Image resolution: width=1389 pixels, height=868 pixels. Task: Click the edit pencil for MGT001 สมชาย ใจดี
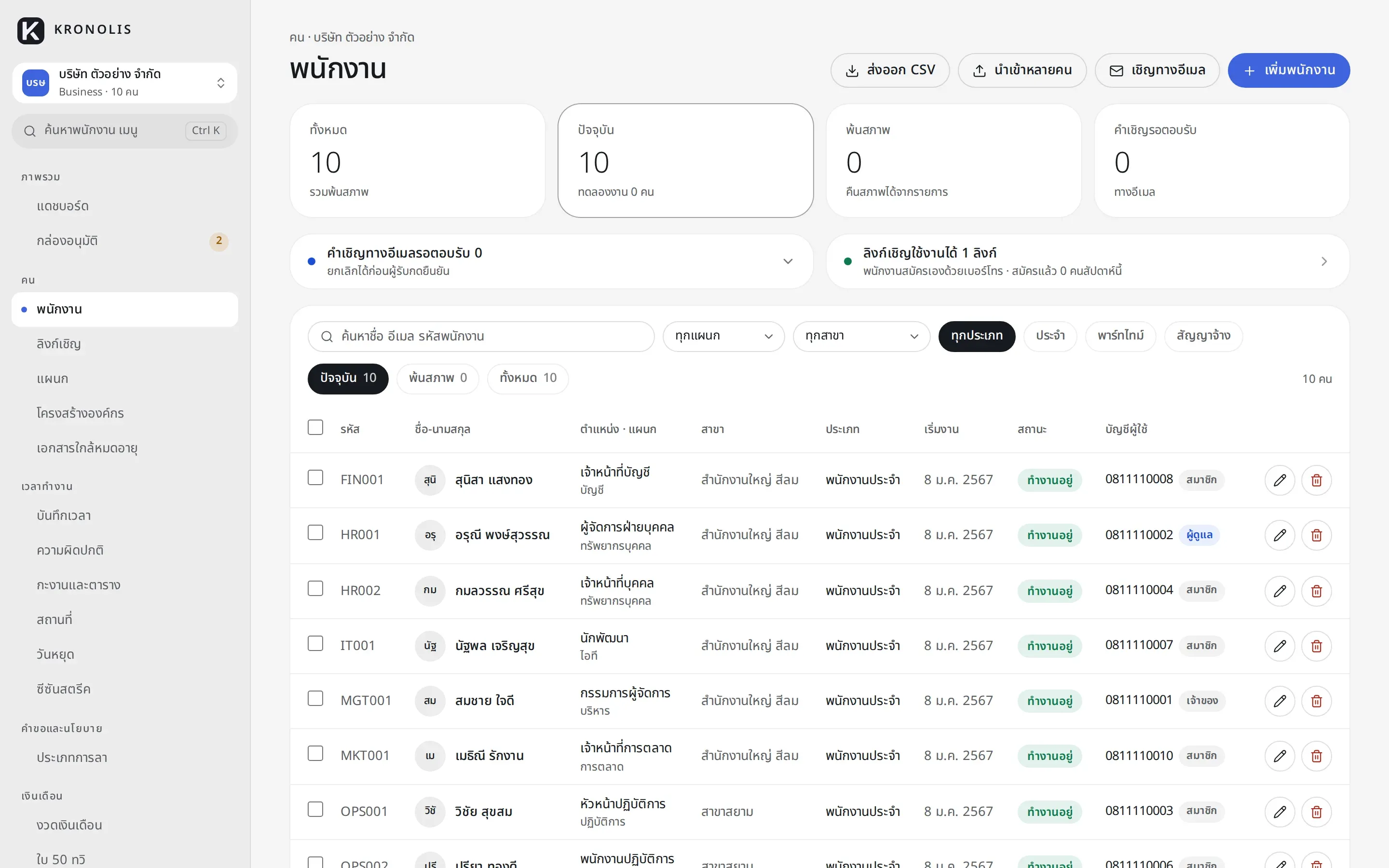[1280, 701]
